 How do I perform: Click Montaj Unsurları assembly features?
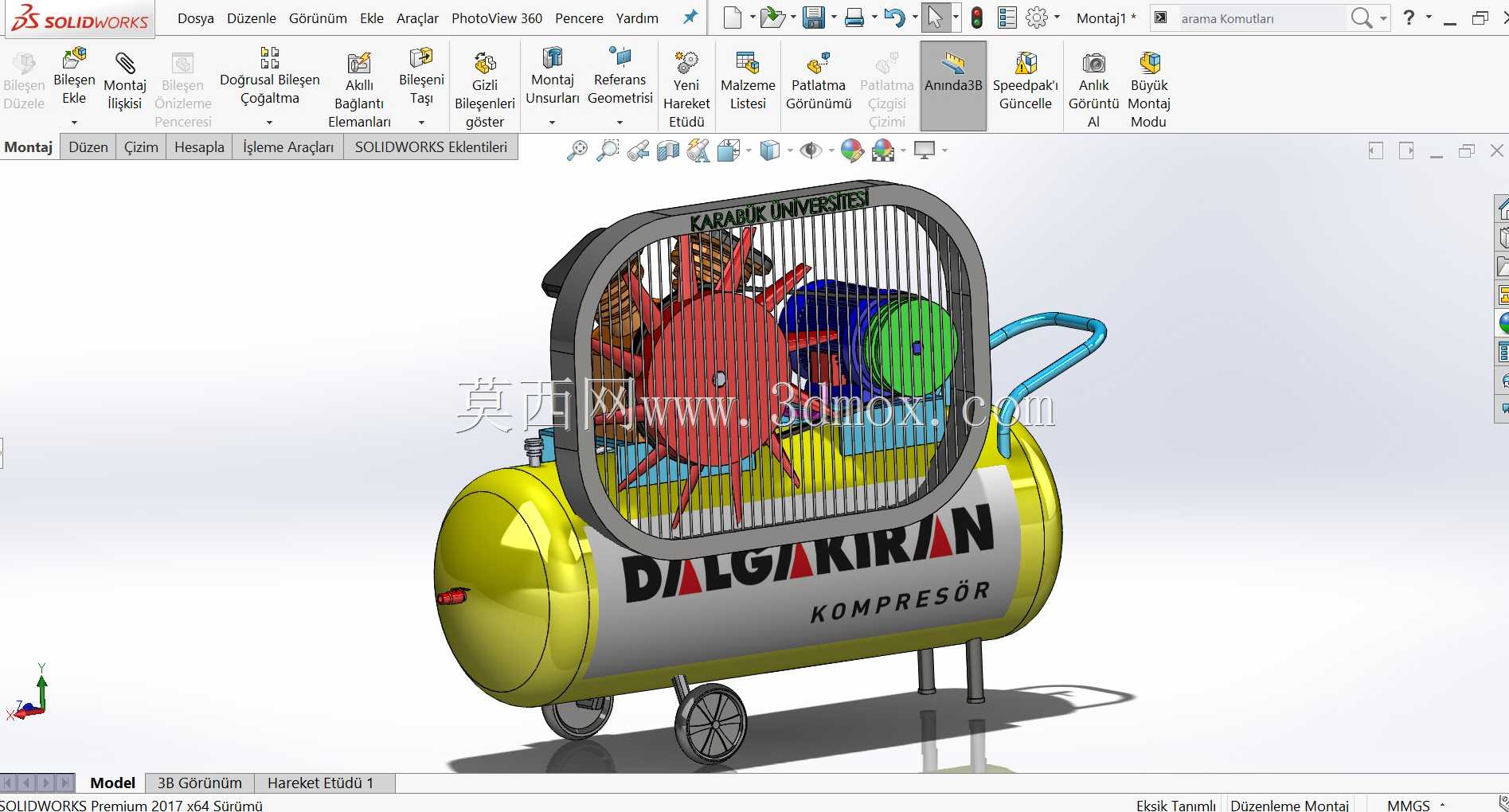coord(553,76)
